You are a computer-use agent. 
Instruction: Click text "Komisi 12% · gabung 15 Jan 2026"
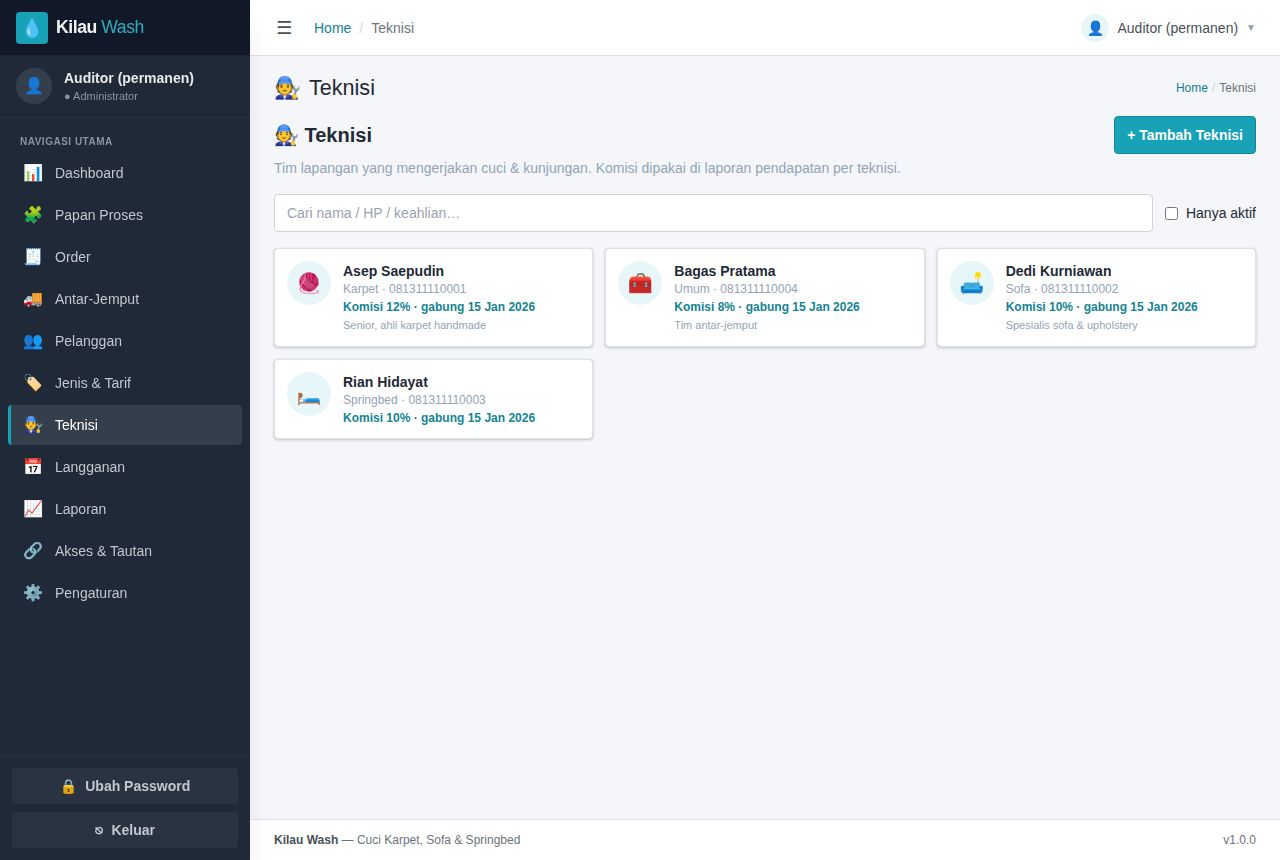(x=439, y=307)
